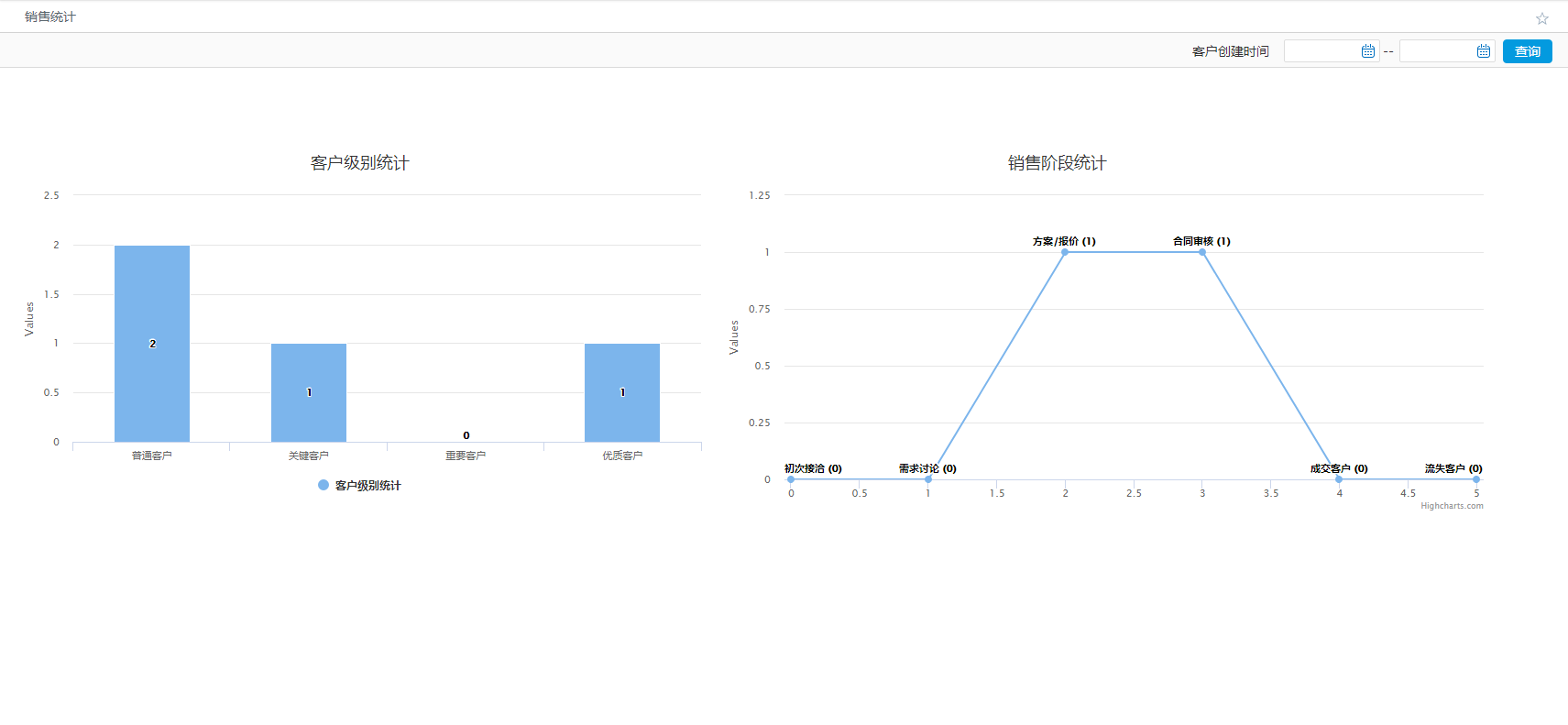Toggle the 客户级别统计 legend series
This screenshot has width=1568, height=725.
[x=360, y=486]
